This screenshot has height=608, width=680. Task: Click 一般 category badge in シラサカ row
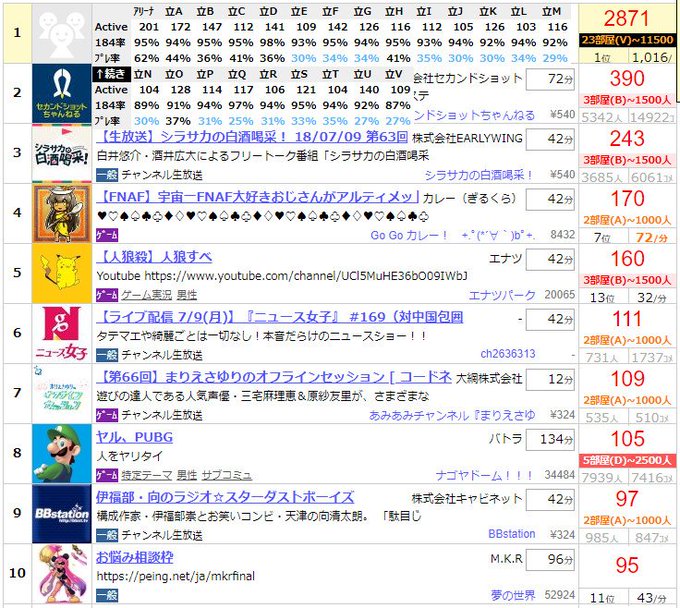107,175
